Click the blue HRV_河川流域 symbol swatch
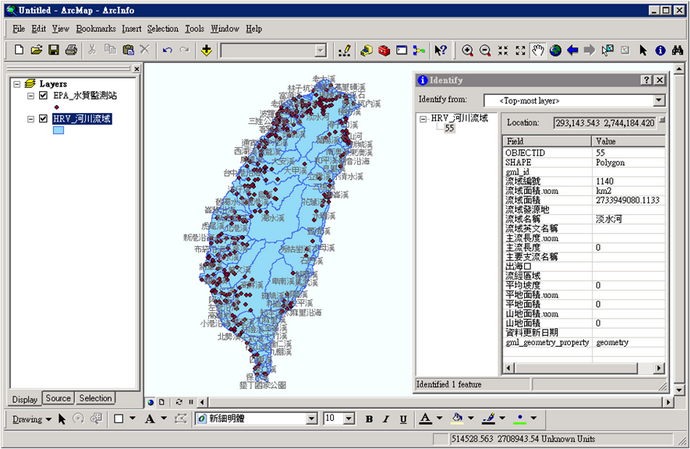 (x=58, y=131)
